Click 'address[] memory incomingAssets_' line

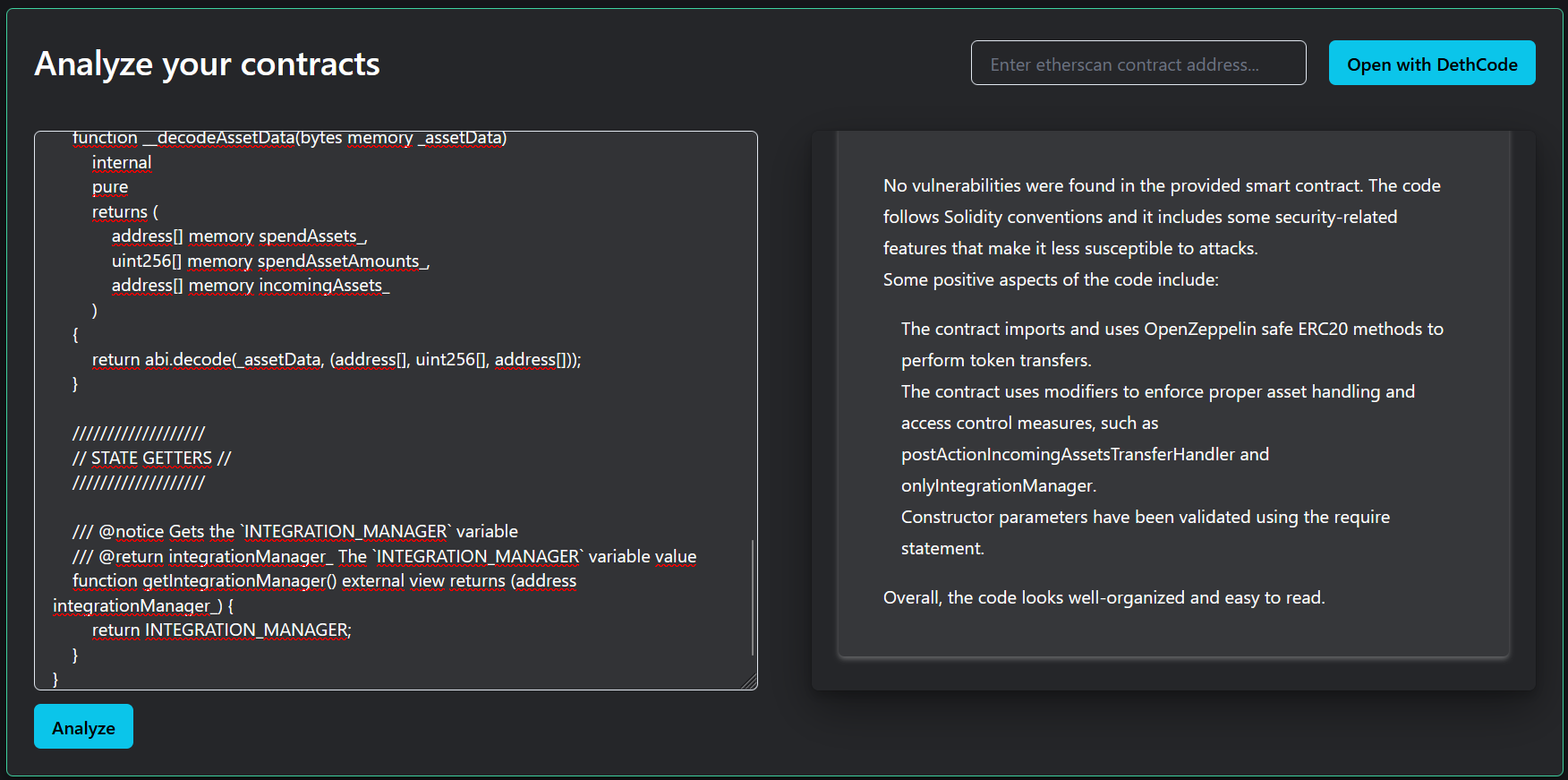coord(251,285)
